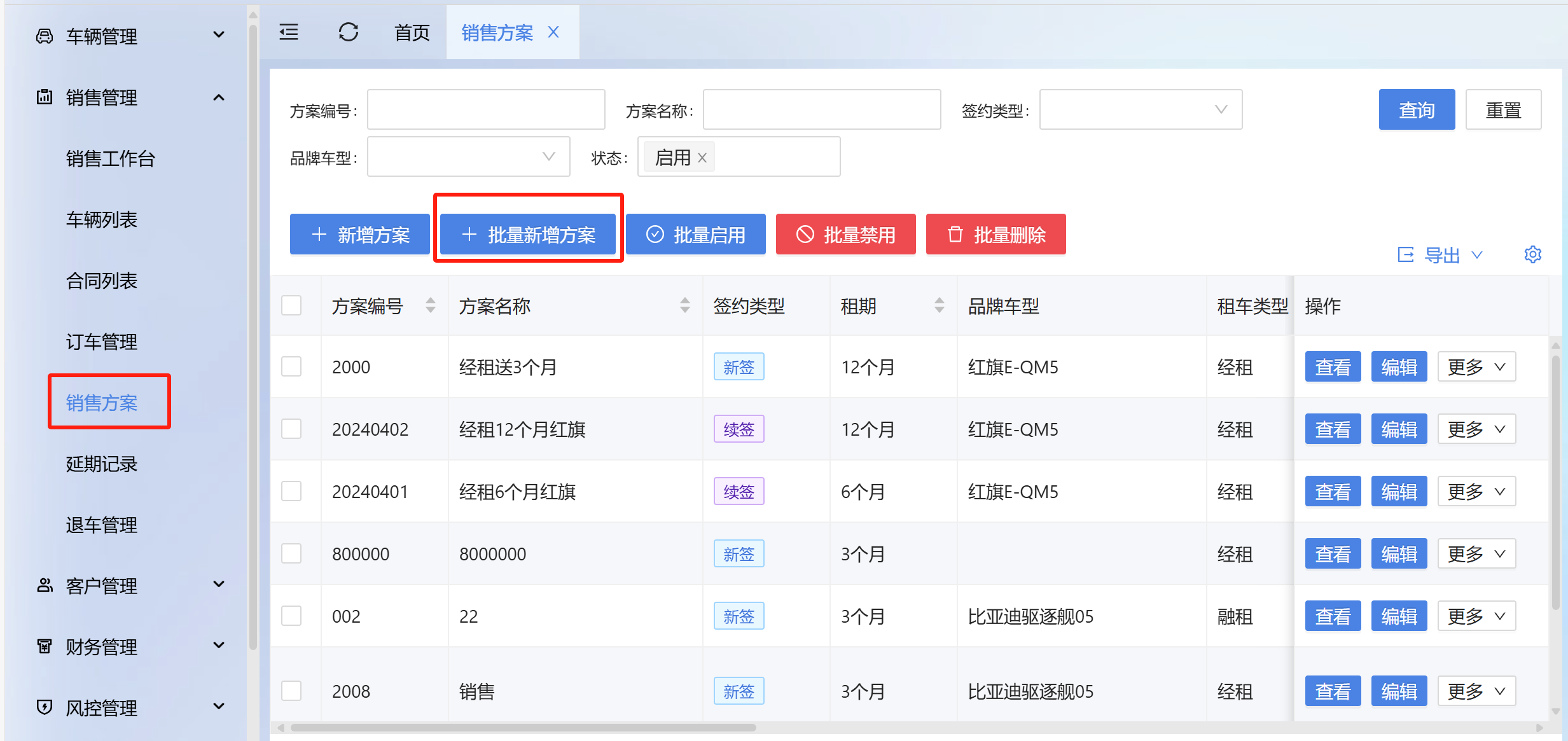Check the row for plan 2000
This screenshot has width=1568, height=741.
[x=291, y=366]
